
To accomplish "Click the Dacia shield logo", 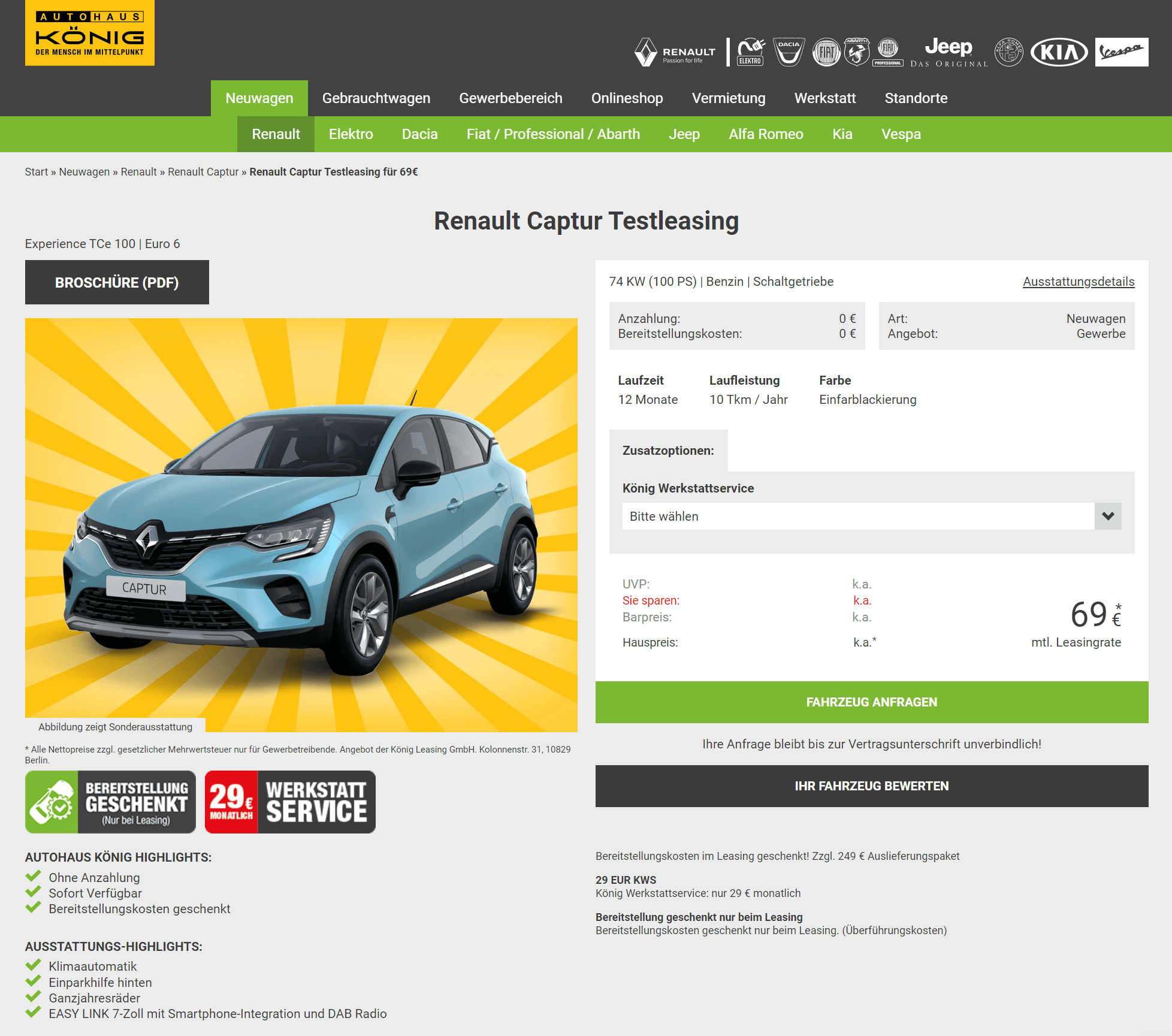I will pyautogui.click(x=789, y=52).
